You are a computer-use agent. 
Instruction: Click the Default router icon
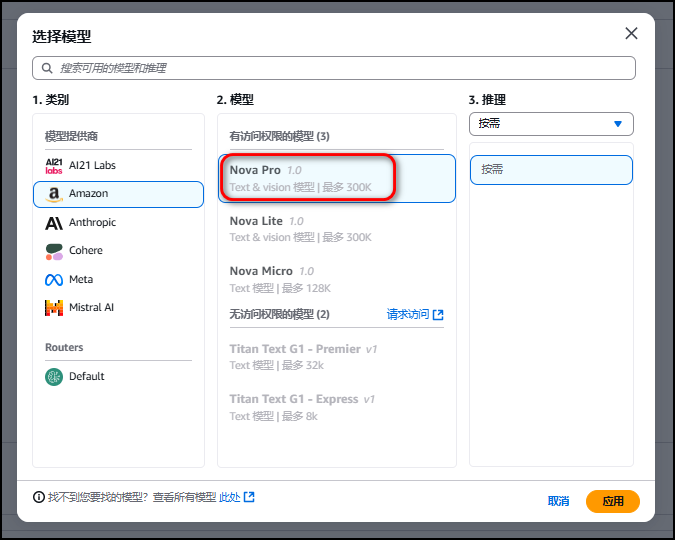click(54, 377)
